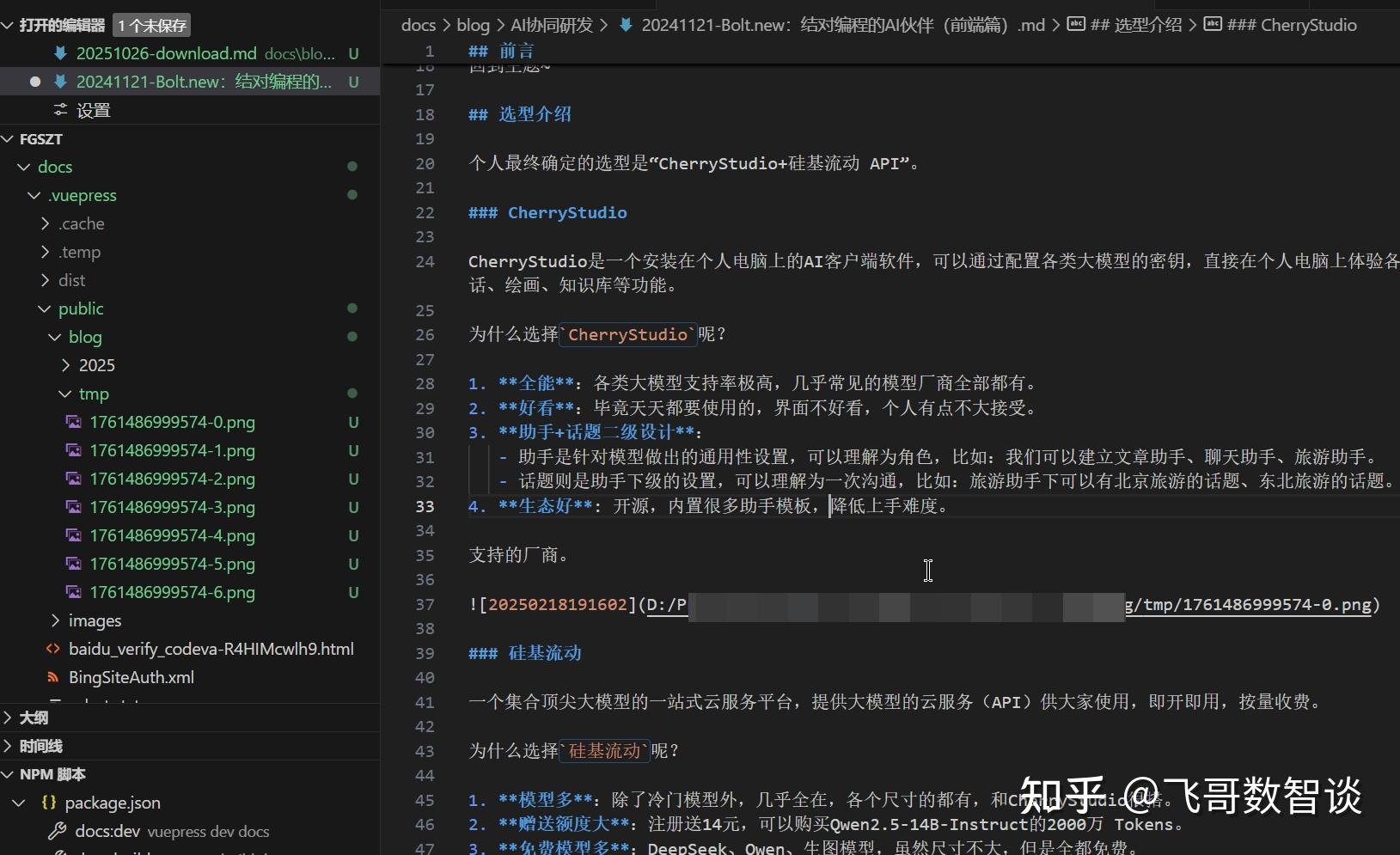Screen dimensions: 1400x855
Task: Collapse the FGSZT workspace section
Action: point(8,138)
